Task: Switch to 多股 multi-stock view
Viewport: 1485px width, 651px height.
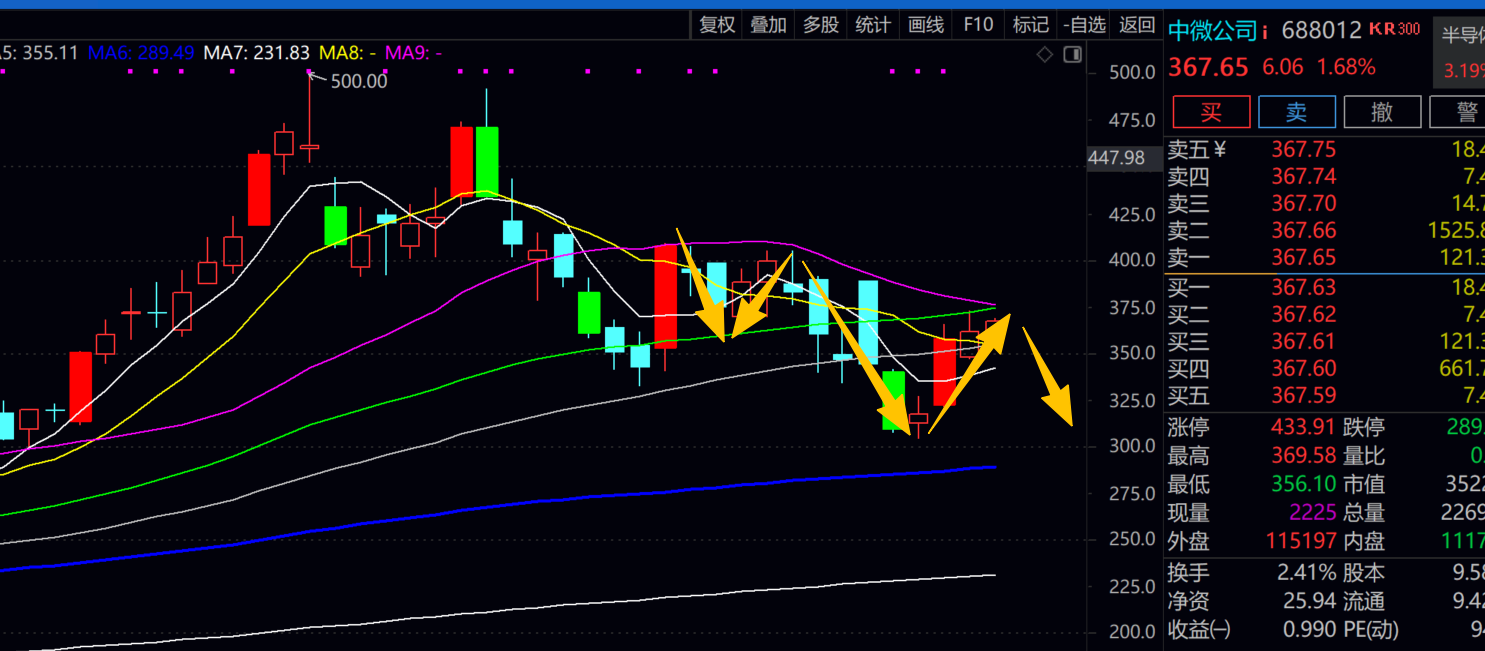Action: click(x=821, y=25)
